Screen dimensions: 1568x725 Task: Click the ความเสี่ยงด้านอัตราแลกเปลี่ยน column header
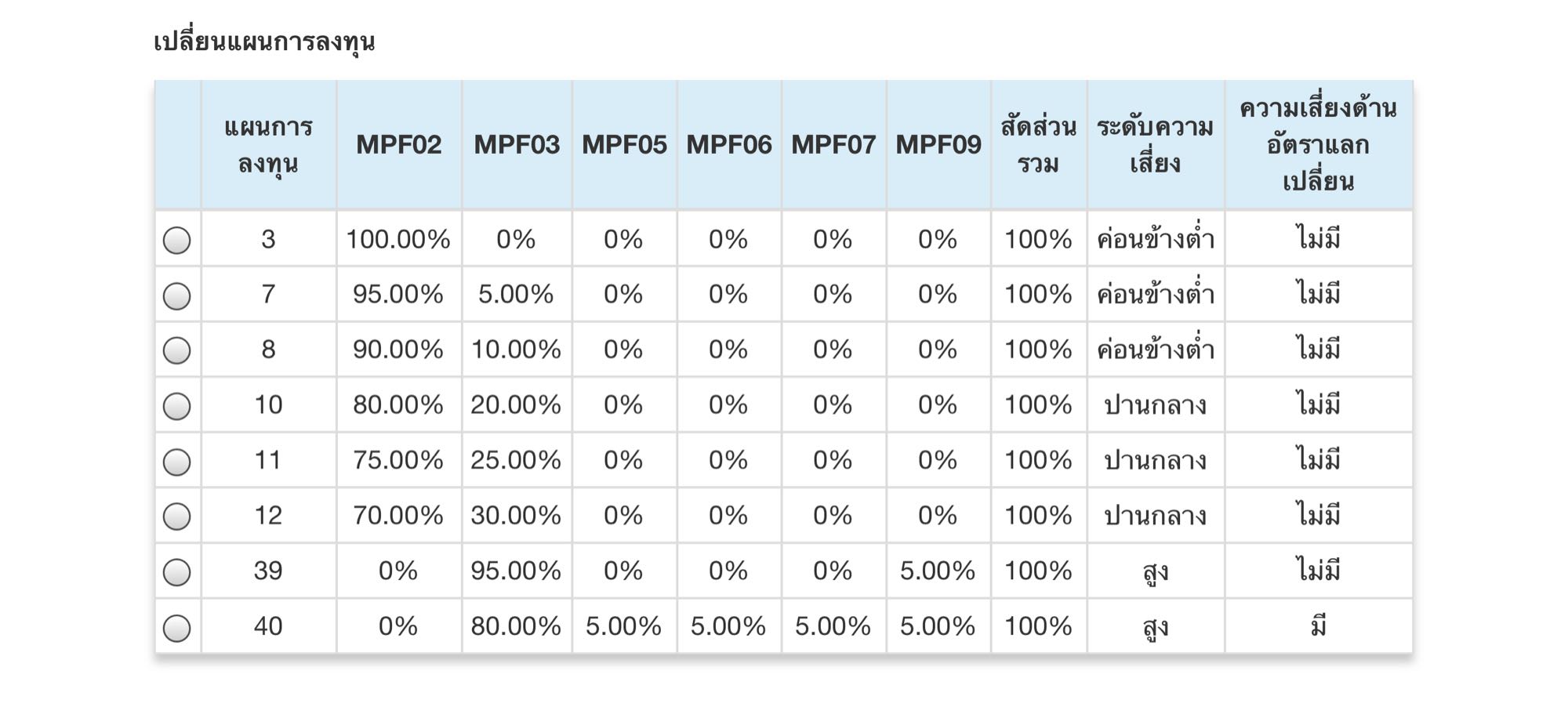click(1318, 145)
